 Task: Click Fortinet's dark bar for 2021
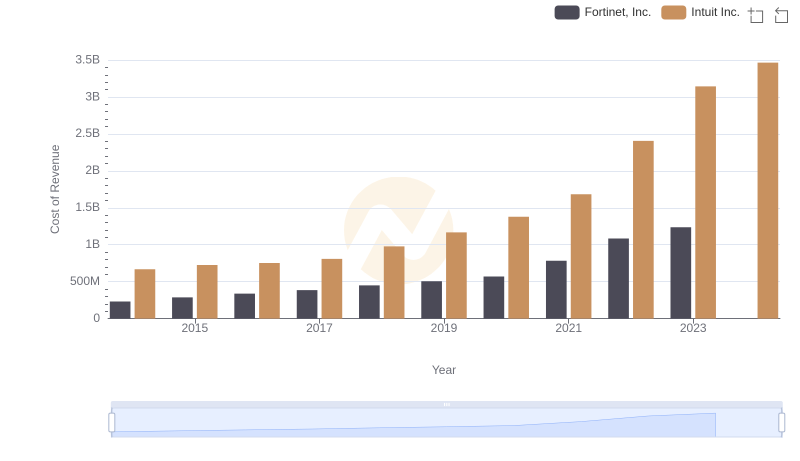point(556,290)
